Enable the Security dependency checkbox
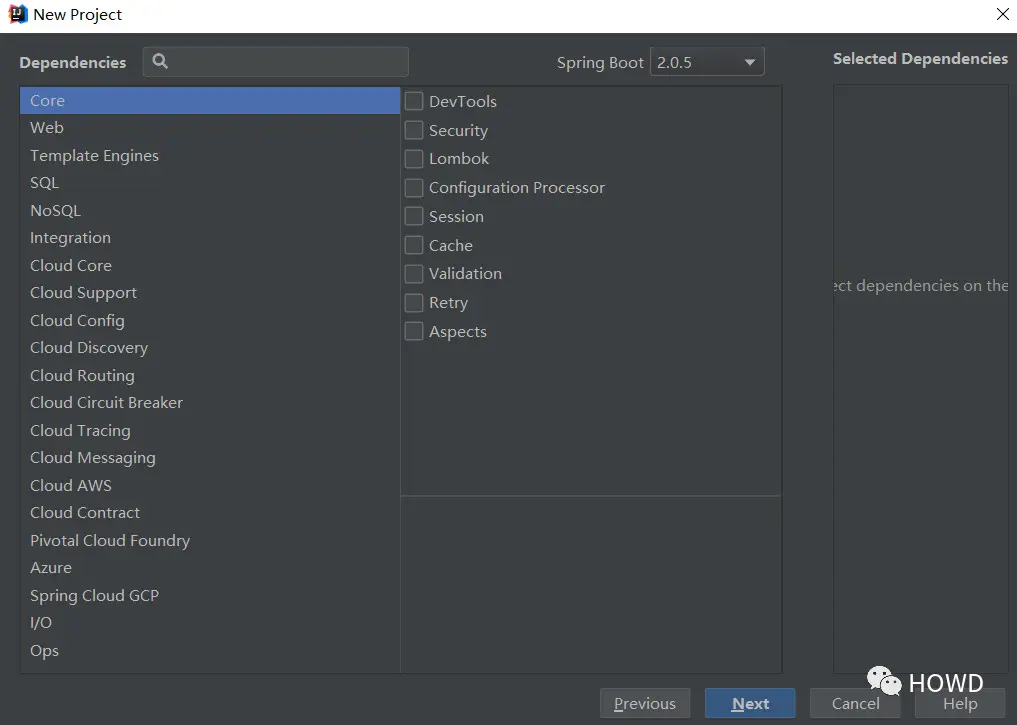1017x725 pixels. tap(414, 130)
